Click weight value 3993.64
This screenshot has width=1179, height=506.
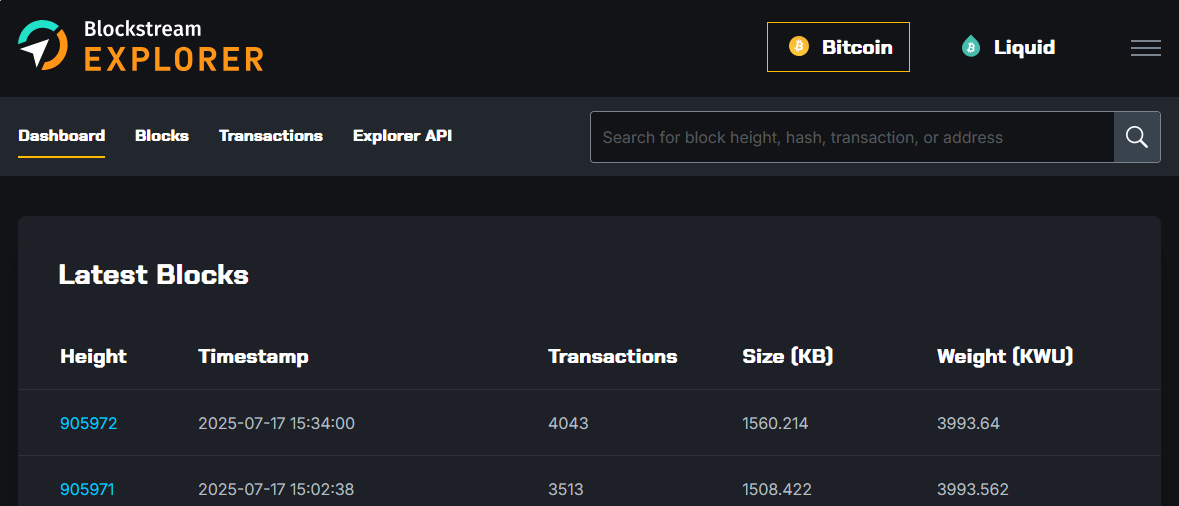click(x=968, y=423)
